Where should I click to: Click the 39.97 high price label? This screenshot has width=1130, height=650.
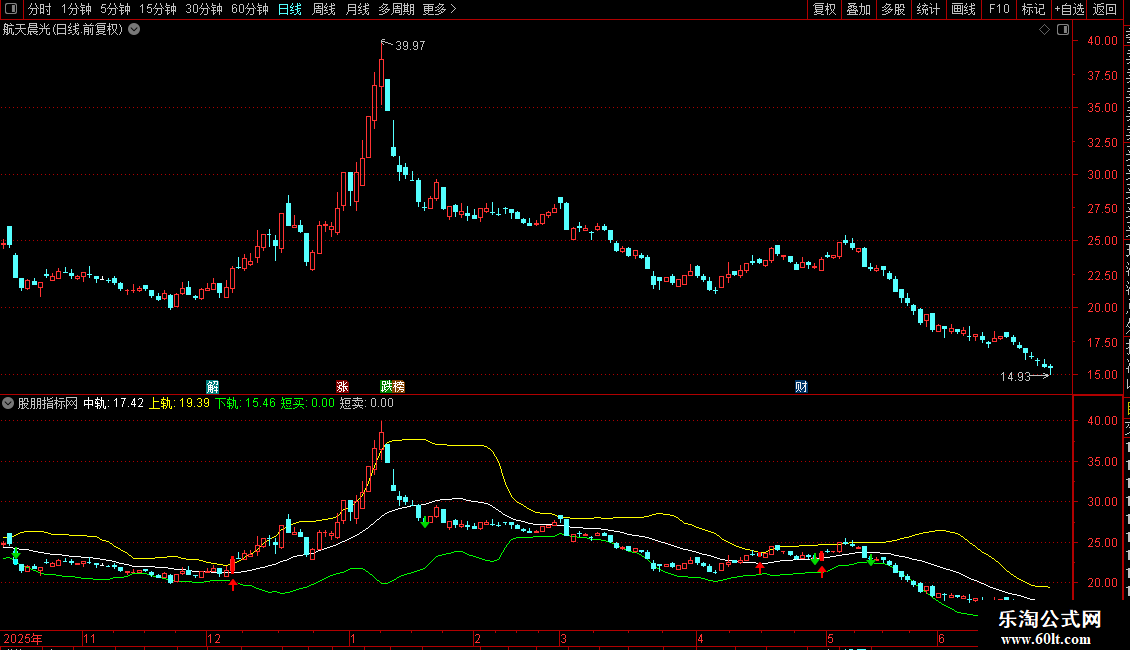[x=410, y=45]
